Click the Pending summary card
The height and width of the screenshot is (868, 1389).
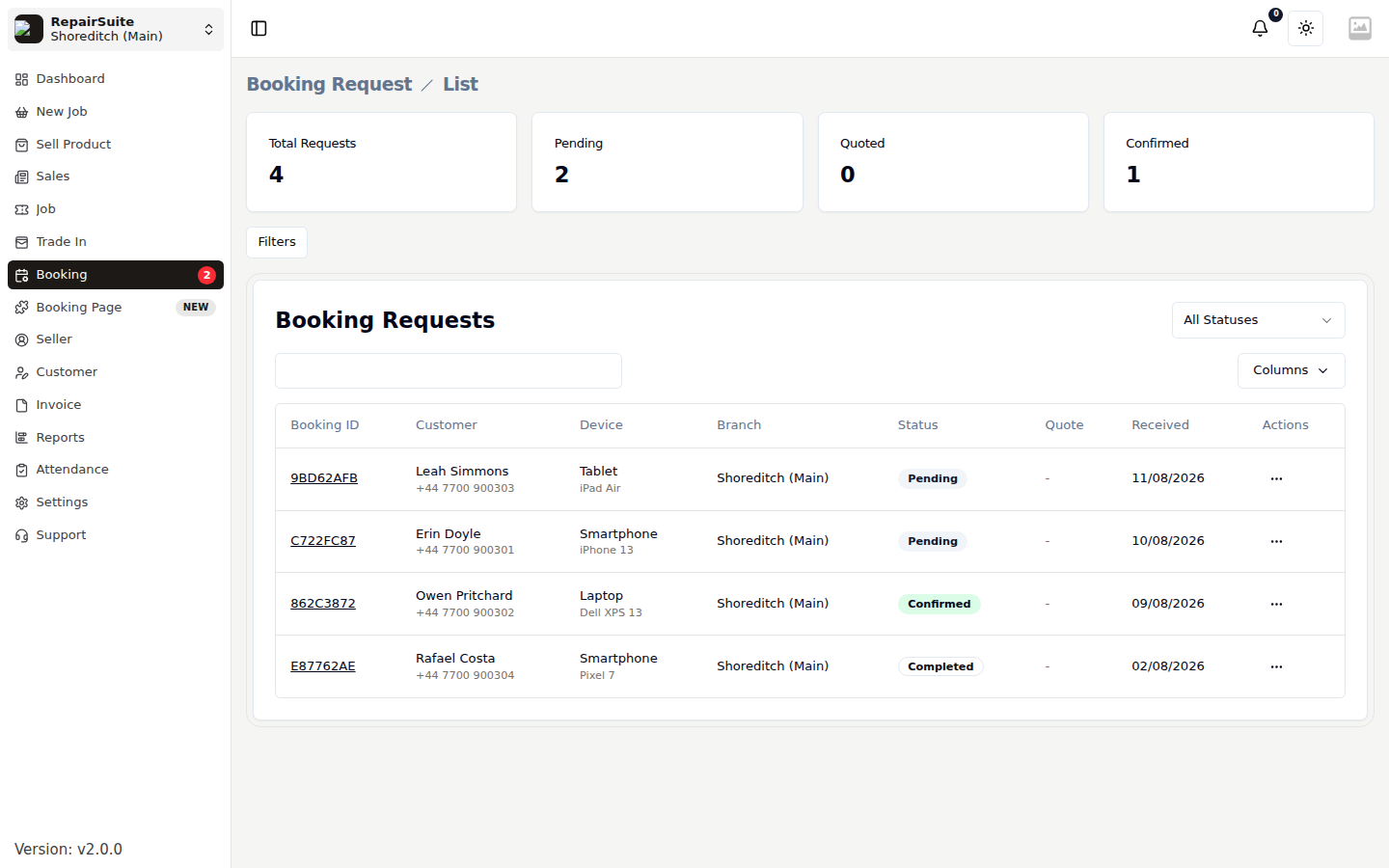coord(667,162)
